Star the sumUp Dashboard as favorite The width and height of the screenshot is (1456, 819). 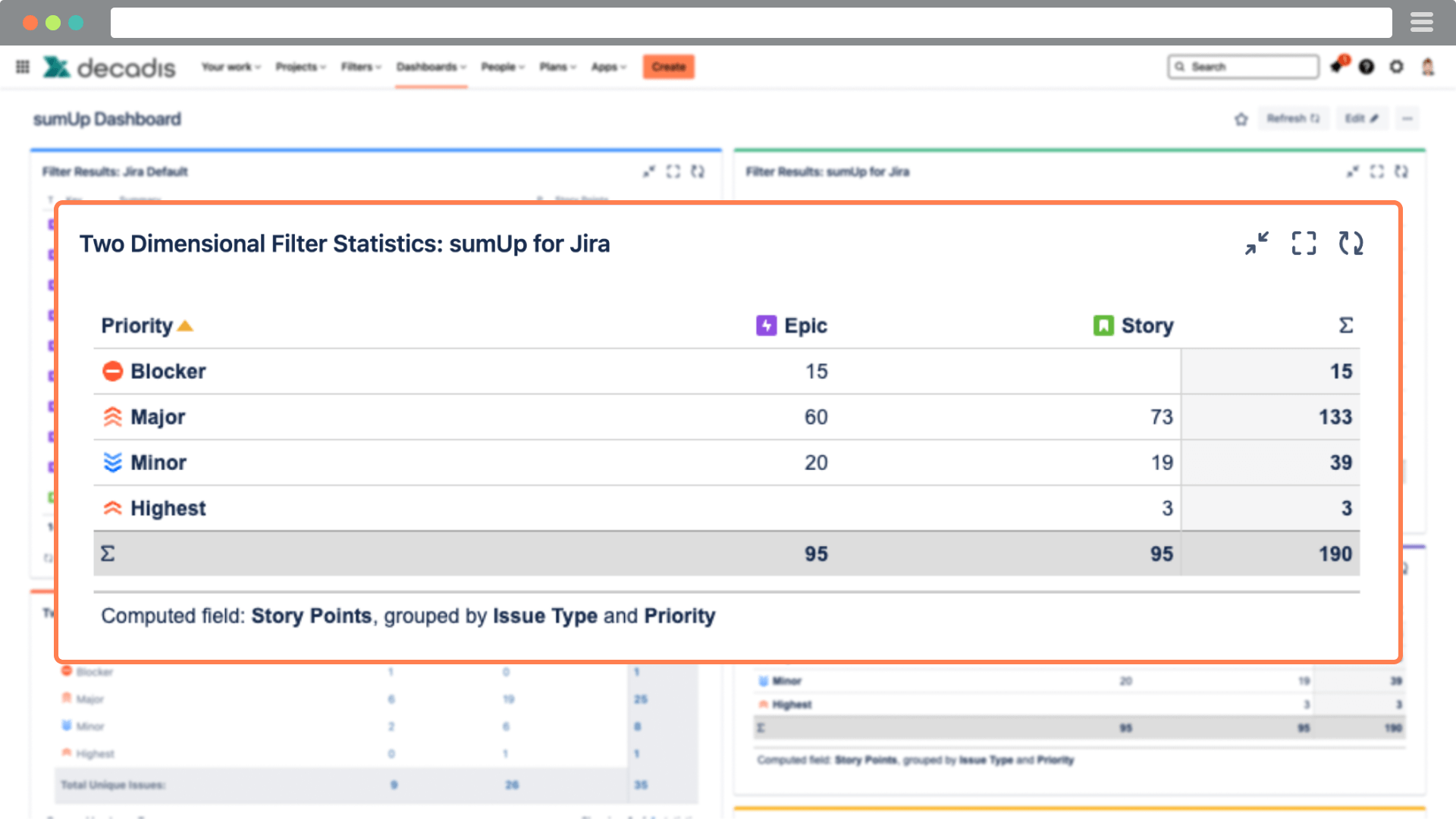(x=1241, y=119)
